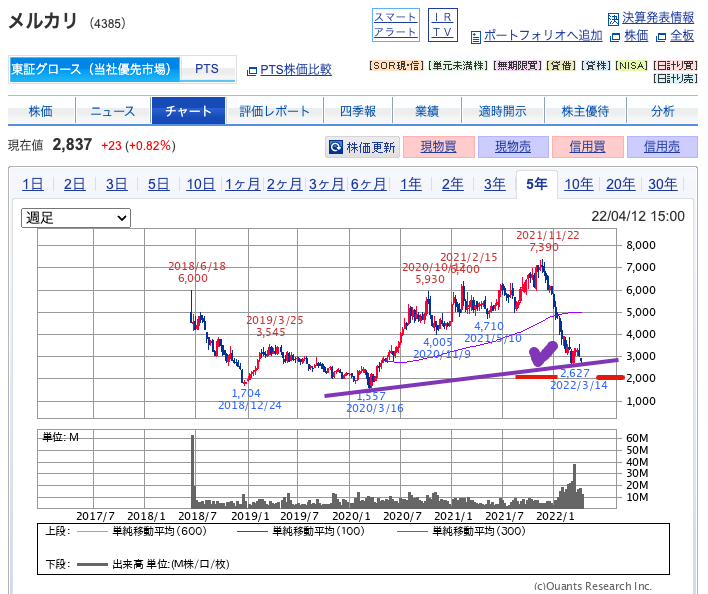Image resolution: width=708 pixels, height=594 pixels.
Task: Click the popup window icon beside 株価
Action: tap(615, 37)
